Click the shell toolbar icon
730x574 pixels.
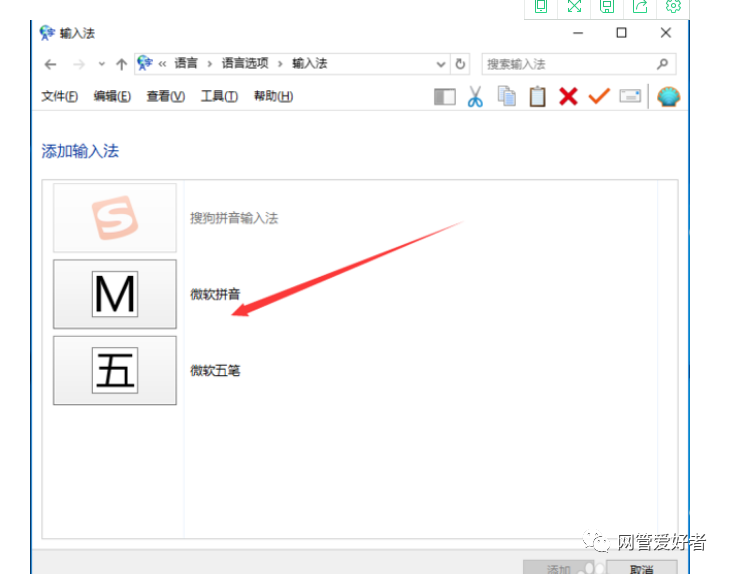[x=669, y=97]
